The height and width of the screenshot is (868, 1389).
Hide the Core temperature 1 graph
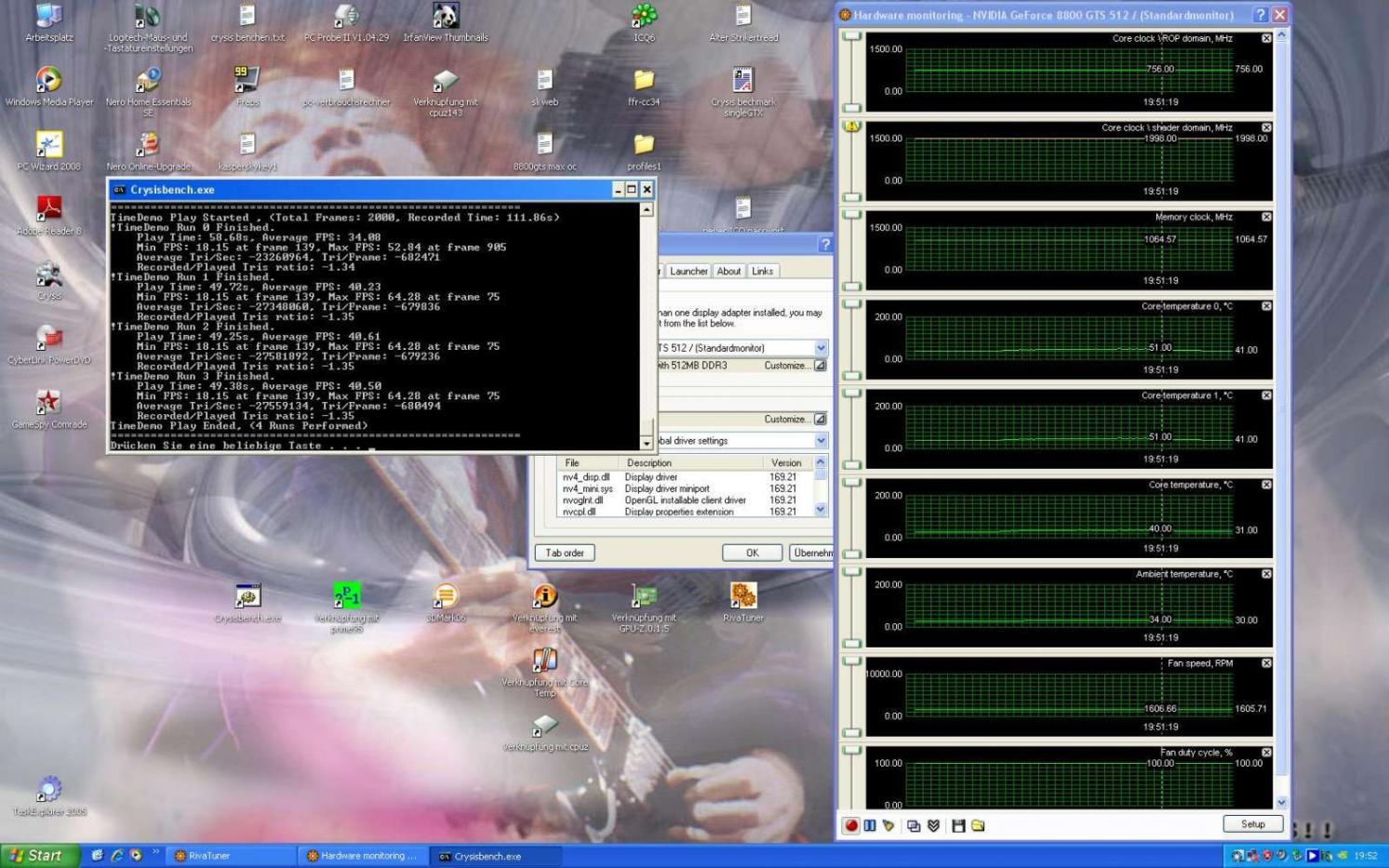[1266, 395]
